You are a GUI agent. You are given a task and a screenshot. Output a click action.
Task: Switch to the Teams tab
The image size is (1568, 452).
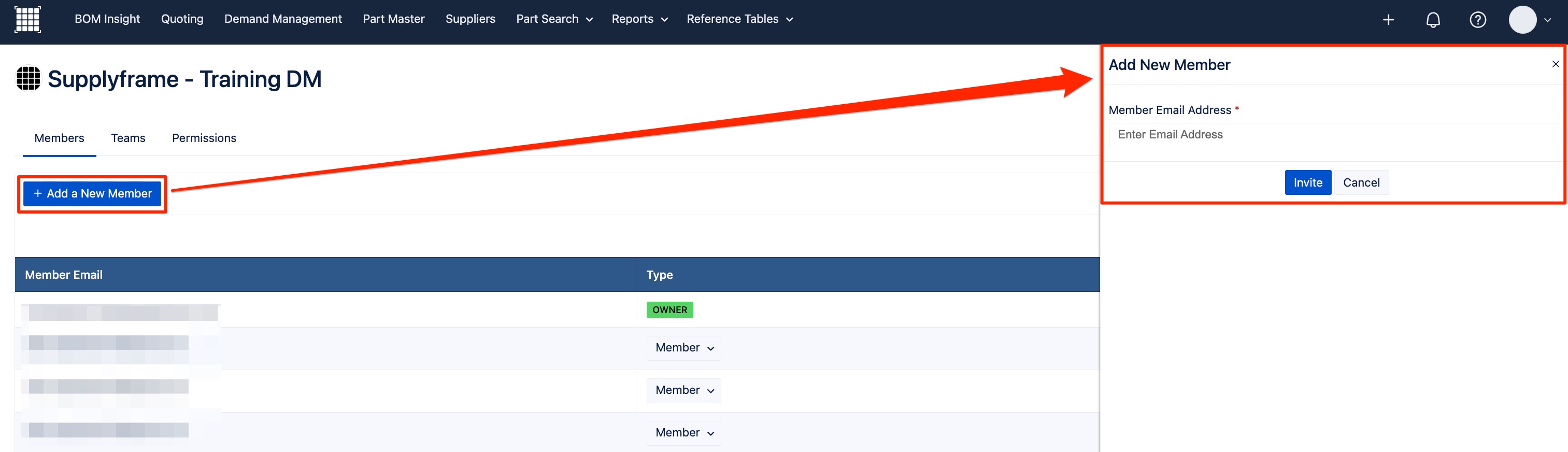pos(129,138)
